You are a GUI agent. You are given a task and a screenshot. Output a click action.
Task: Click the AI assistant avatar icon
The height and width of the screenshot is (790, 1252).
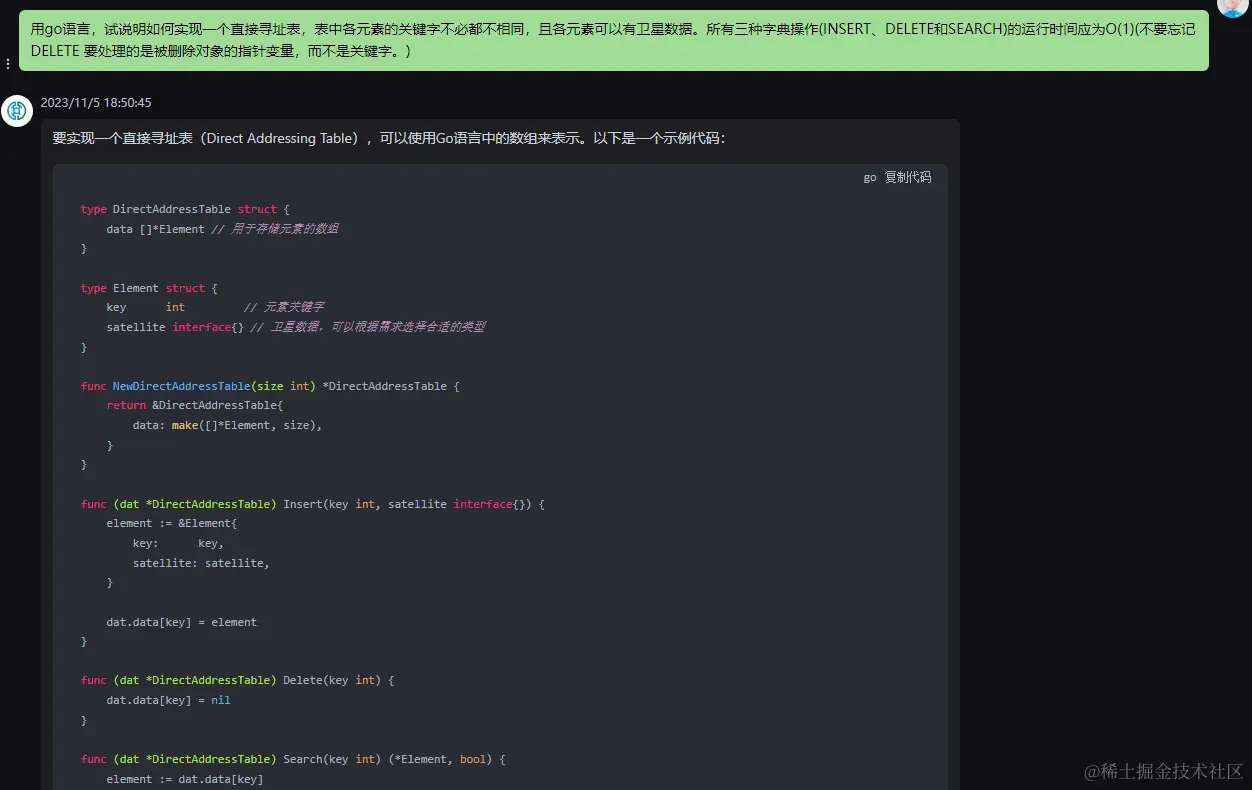[x=17, y=111]
